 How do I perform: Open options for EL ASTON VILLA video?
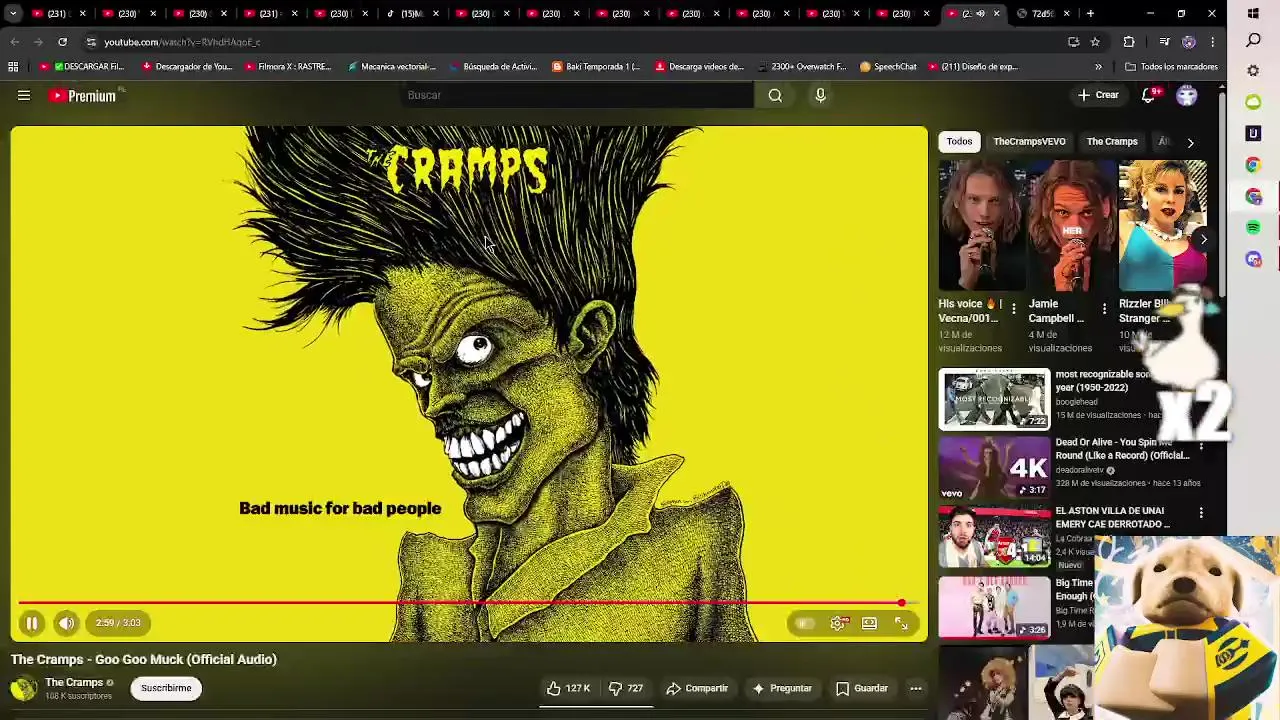click(1201, 513)
